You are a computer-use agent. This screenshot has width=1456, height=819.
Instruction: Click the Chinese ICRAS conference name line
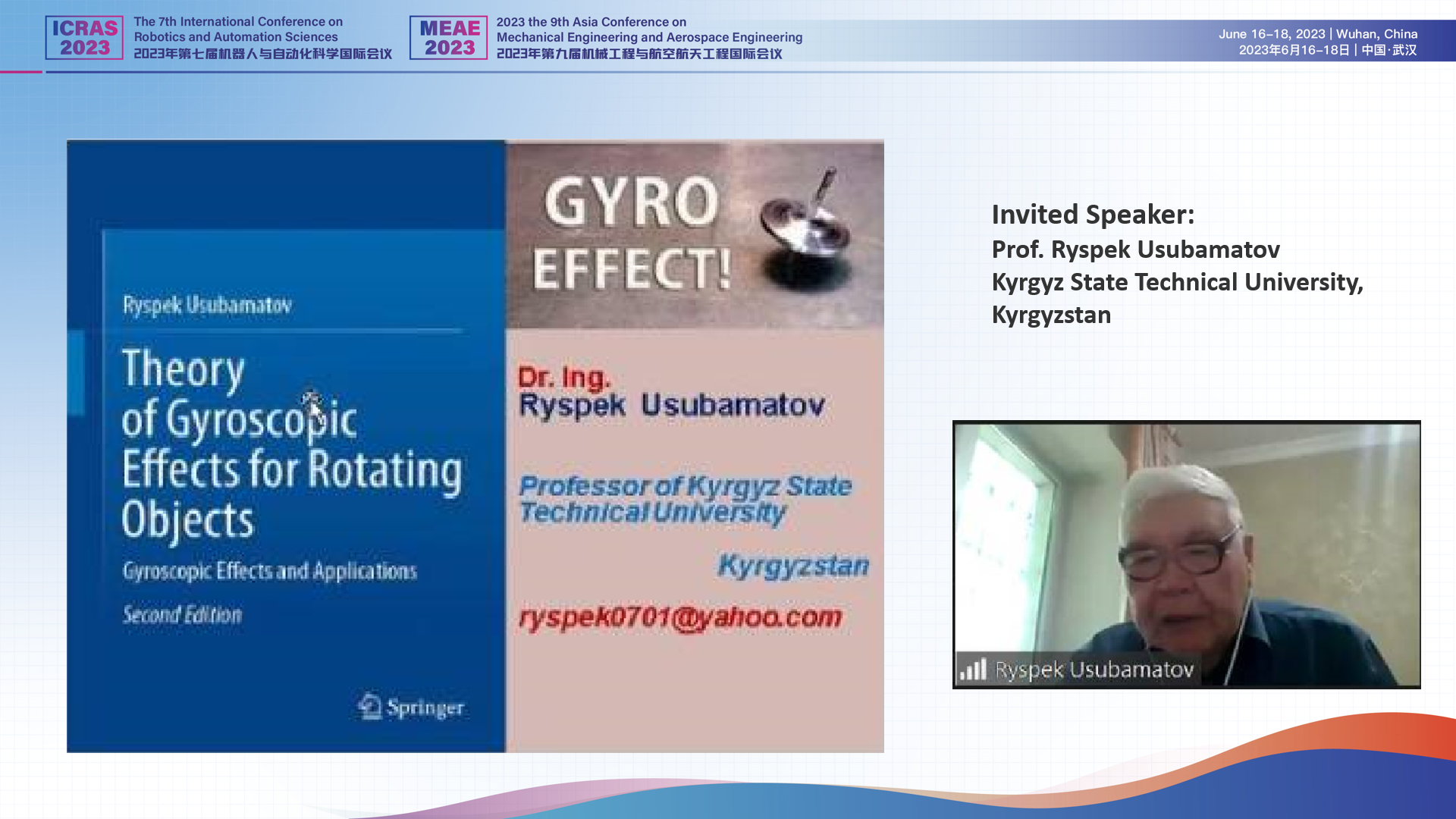(262, 54)
